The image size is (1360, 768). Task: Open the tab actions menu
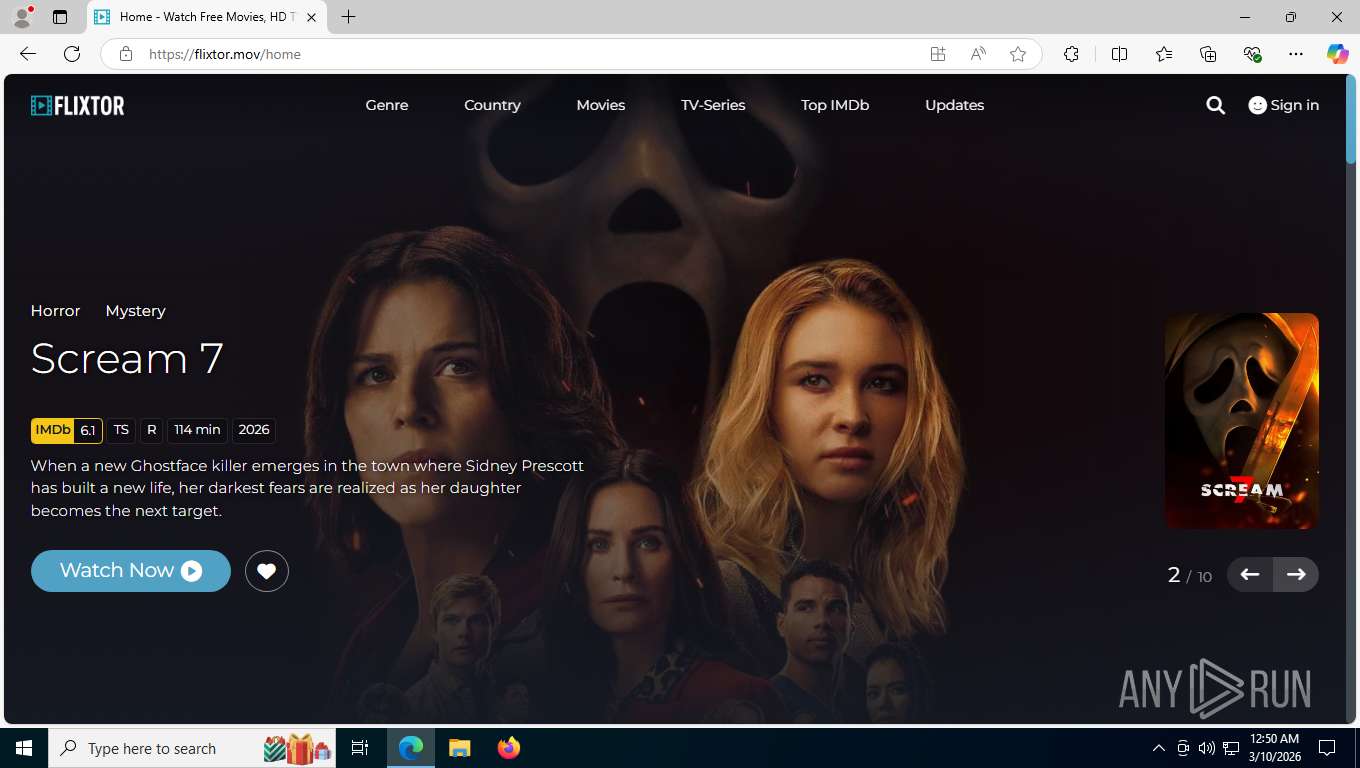click(x=60, y=17)
